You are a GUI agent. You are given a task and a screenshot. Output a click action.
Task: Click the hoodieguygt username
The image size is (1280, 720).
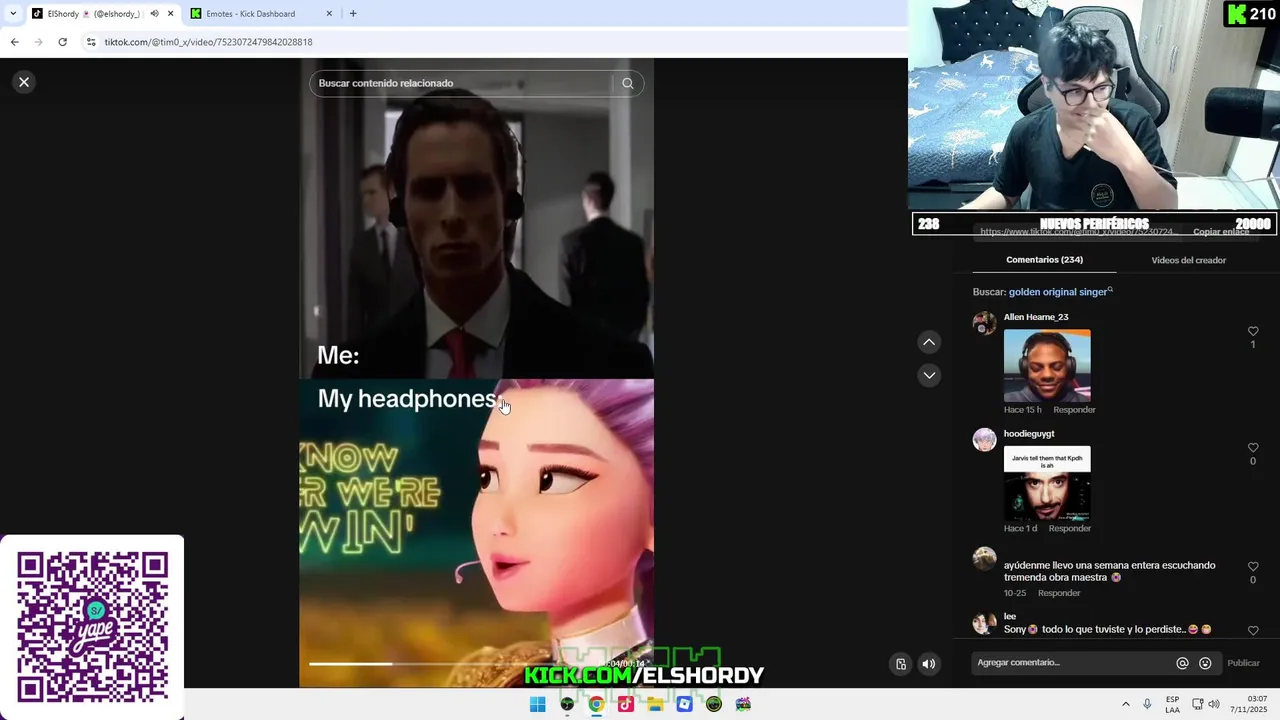tap(1029, 434)
